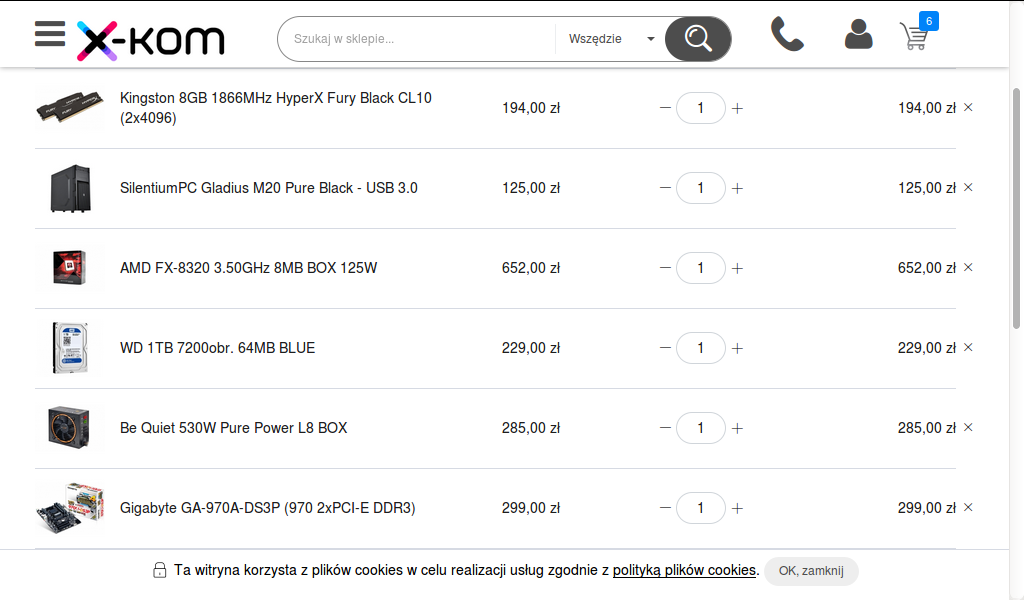Screen dimensions: 1024x600
Task: Open phone contact icon
Action: point(787,35)
